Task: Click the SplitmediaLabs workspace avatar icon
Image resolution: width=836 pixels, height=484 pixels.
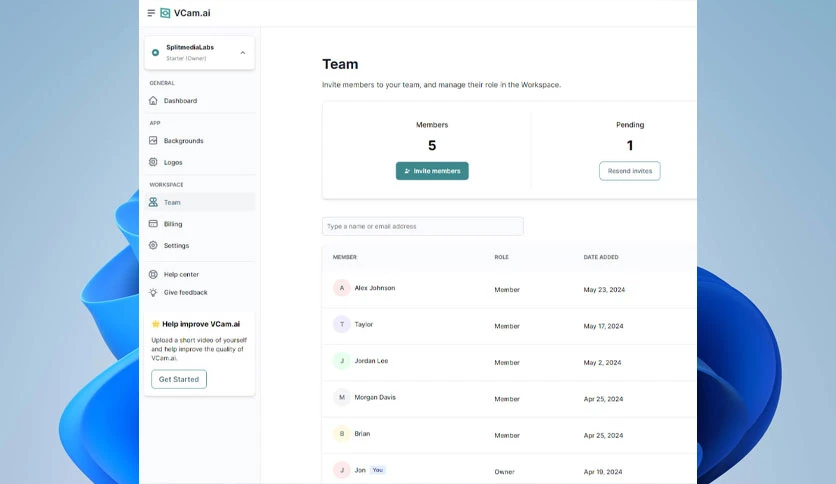Action: 155,52
